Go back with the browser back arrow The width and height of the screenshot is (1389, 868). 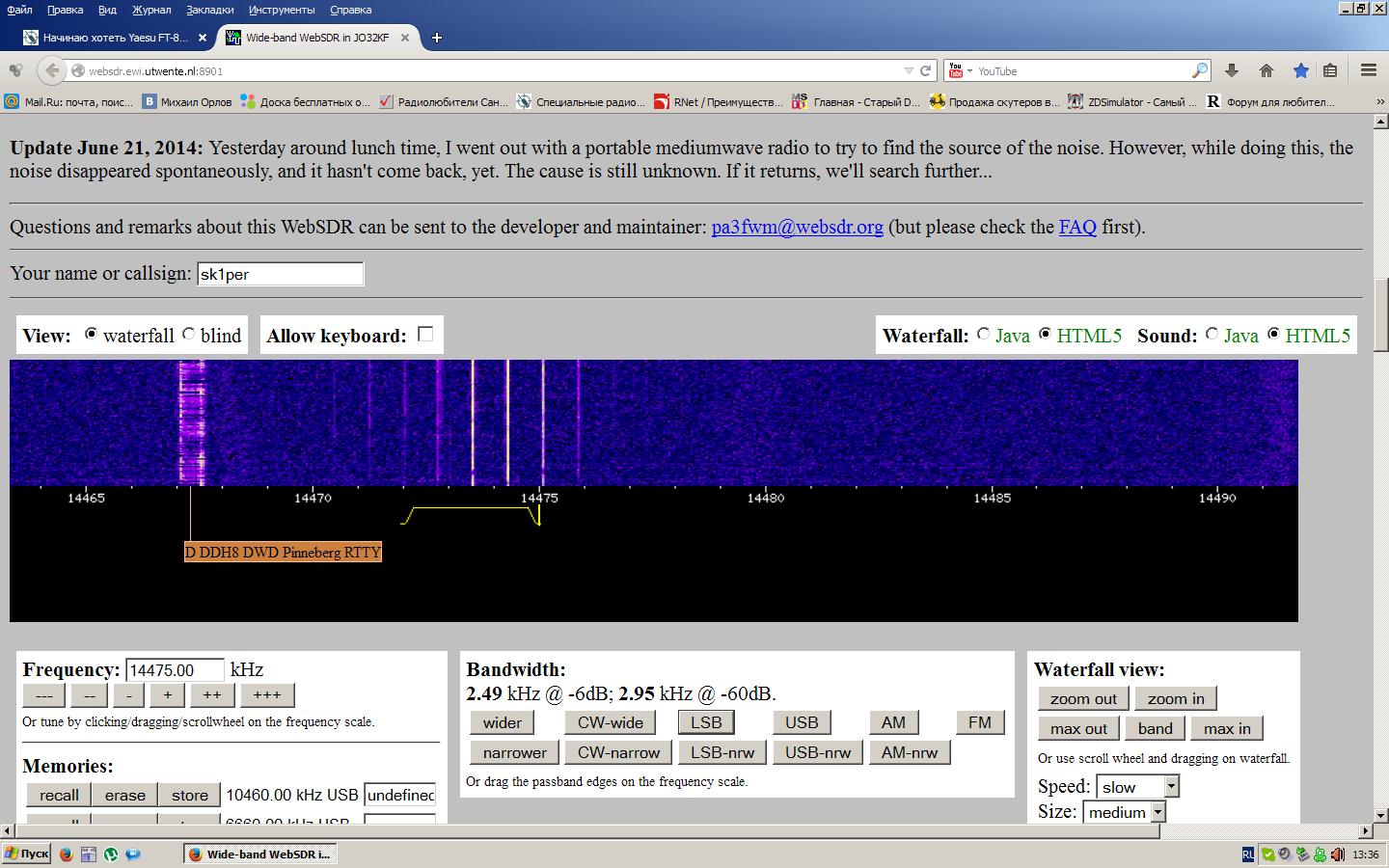[x=51, y=70]
